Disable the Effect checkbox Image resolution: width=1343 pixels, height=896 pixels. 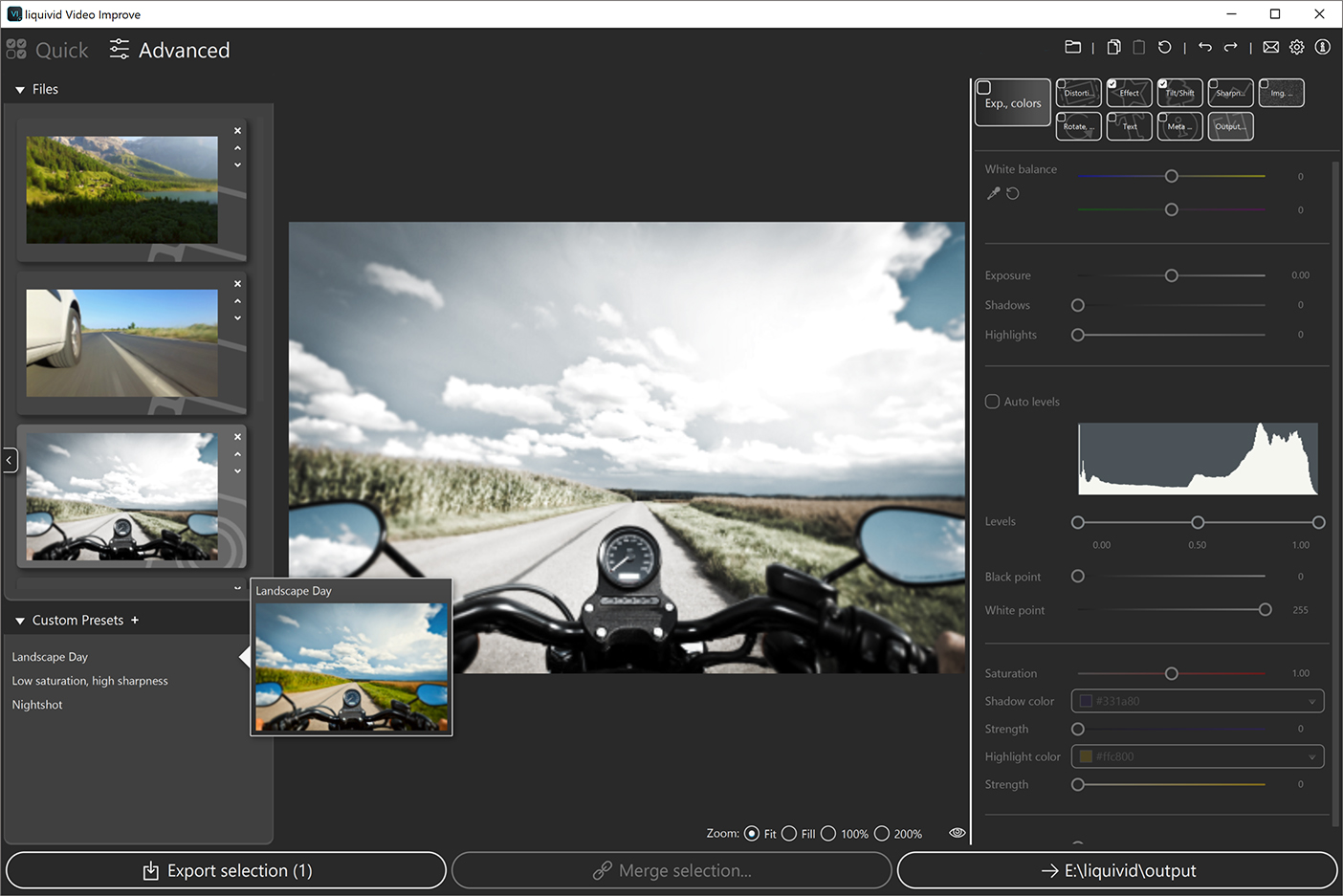coord(1112,83)
